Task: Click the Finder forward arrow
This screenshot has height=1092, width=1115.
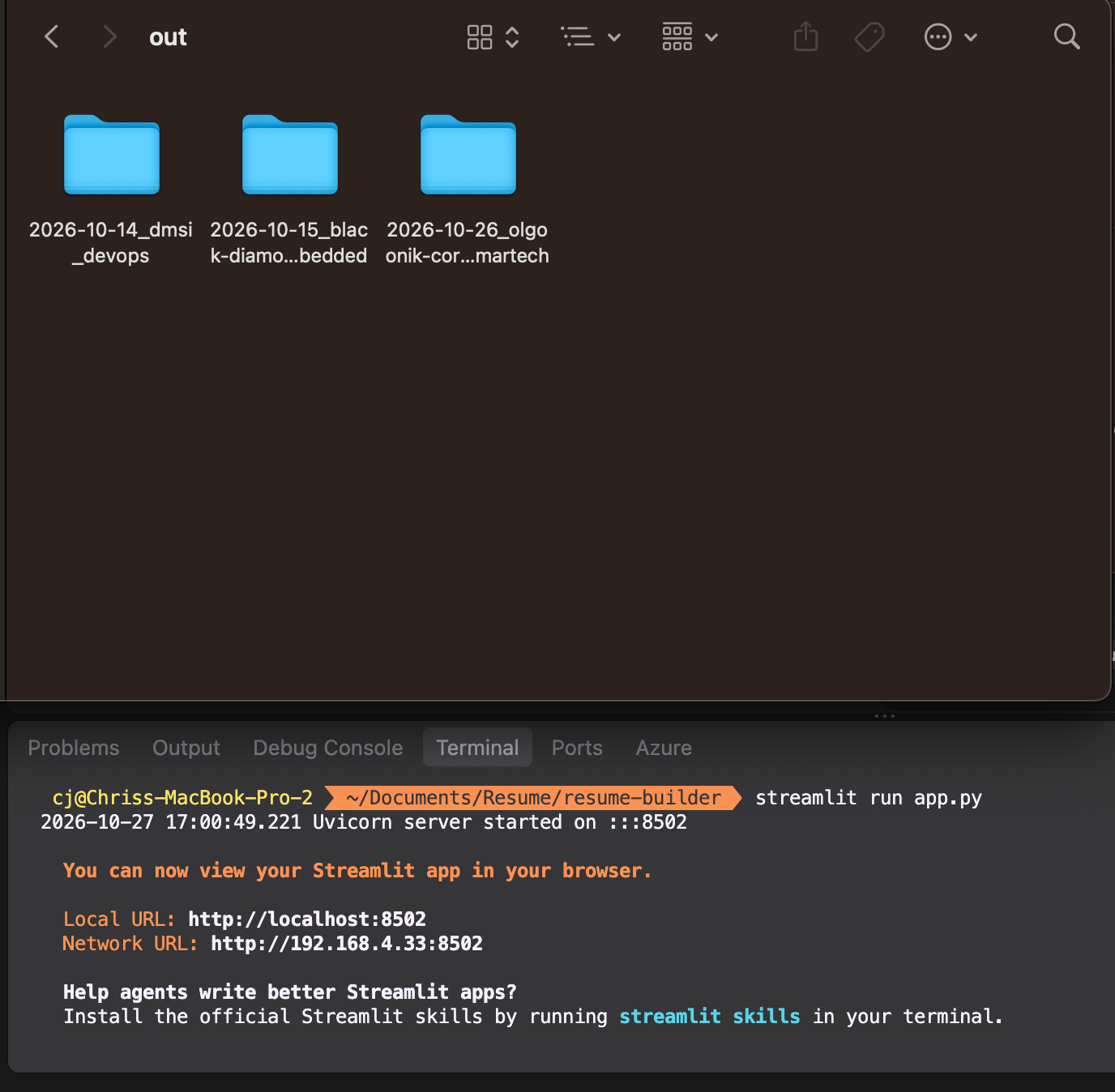Action: (x=109, y=36)
